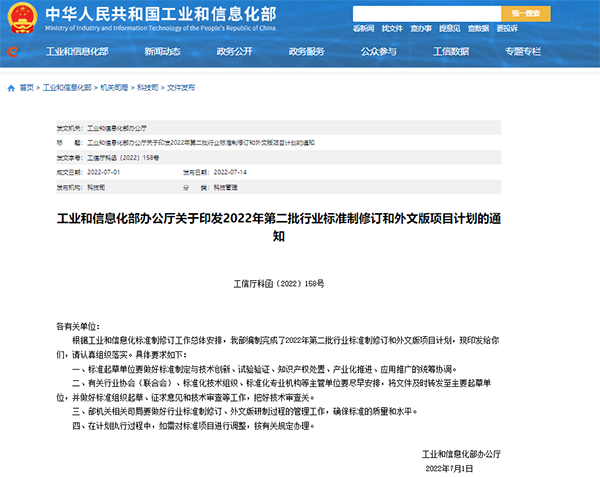Click the 机关司局 breadcrumb link

point(114,88)
